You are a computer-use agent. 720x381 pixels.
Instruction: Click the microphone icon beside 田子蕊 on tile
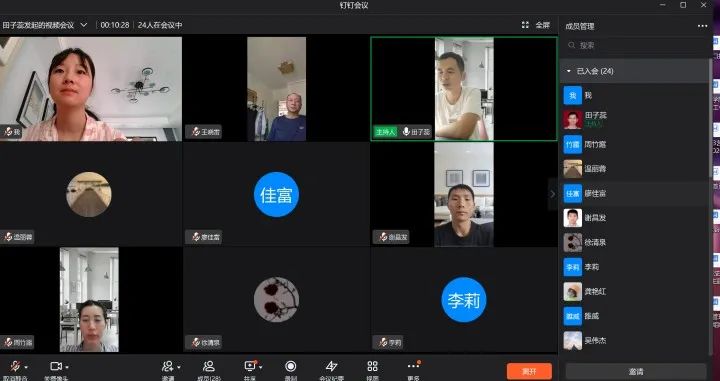[x=406, y=132]
